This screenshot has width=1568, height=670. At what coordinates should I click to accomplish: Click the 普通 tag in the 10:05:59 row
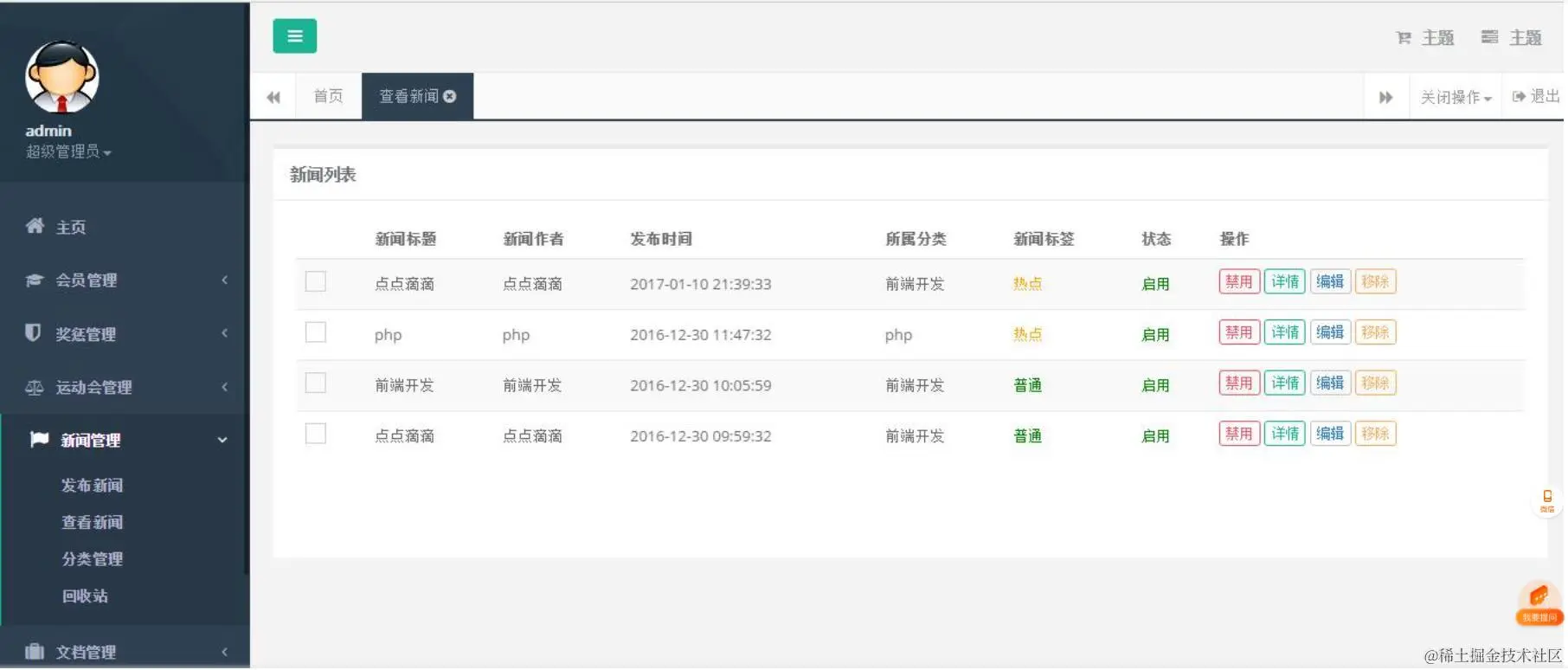pyautogui.click(x=1027, y=385)
